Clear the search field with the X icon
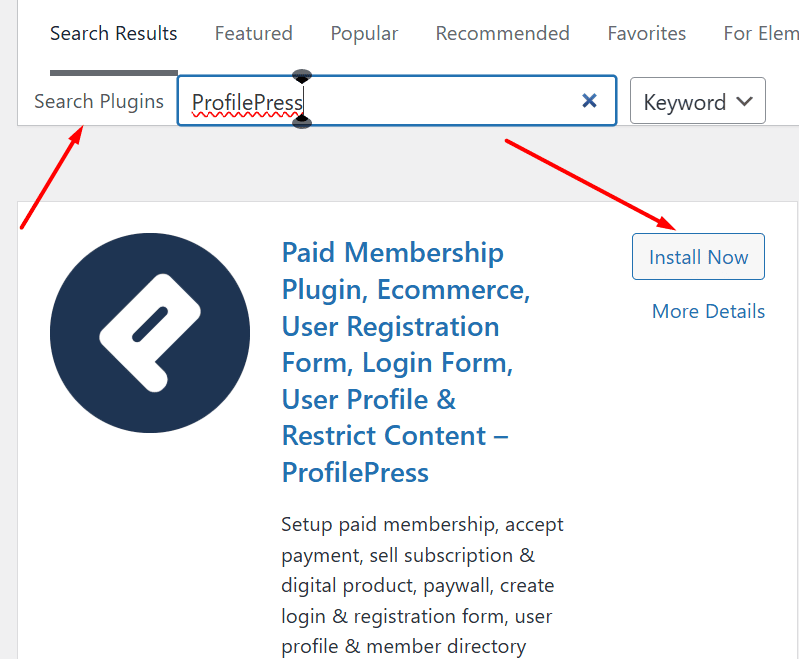The height and width of the screenshot is (659, 799). point(589,100)
